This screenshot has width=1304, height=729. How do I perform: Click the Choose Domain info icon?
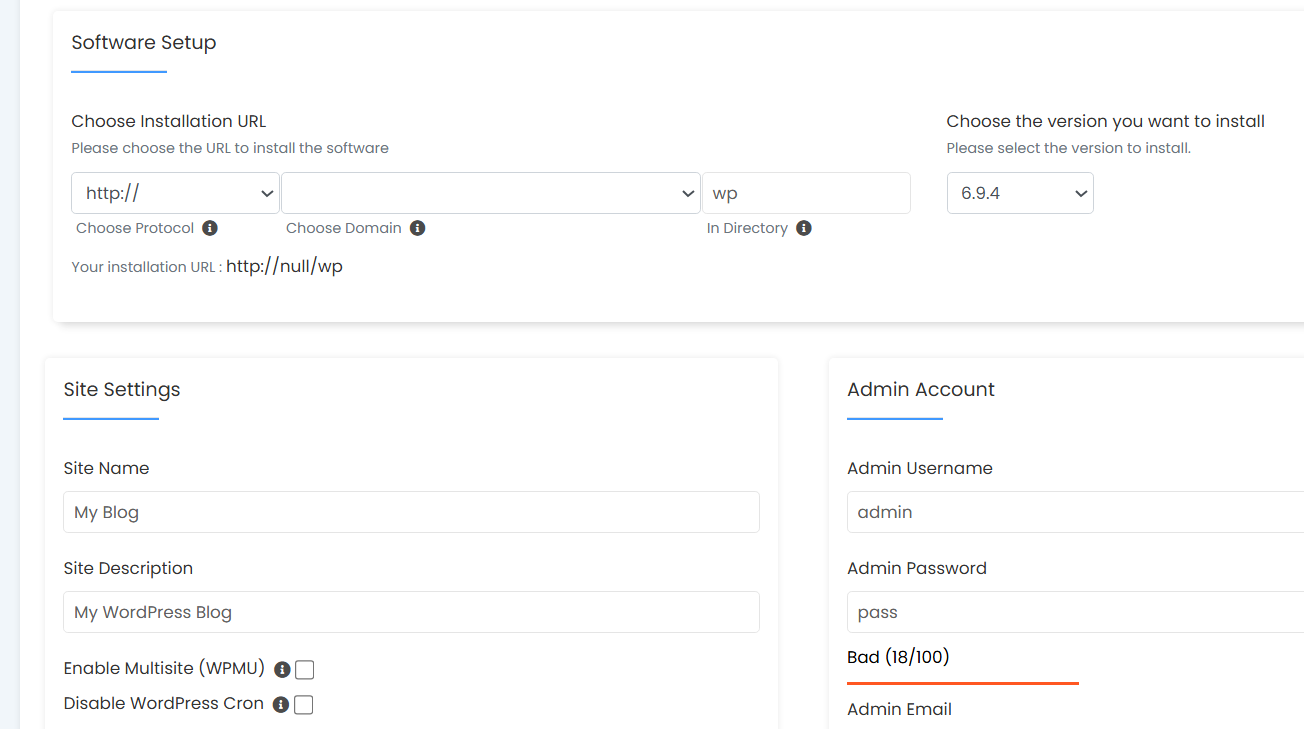click(417, 228)
